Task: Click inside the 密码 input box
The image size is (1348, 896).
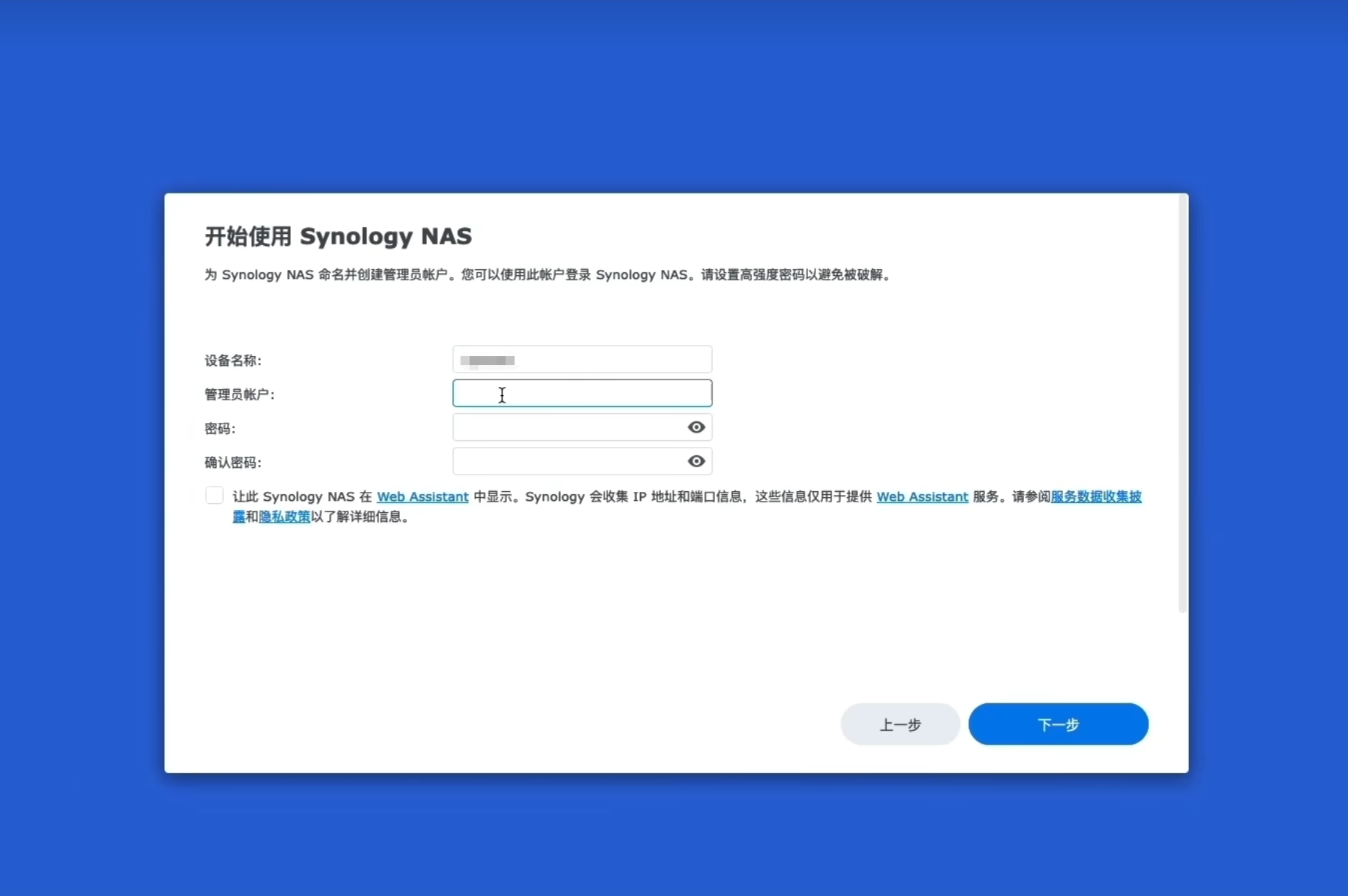Action: click(568, 427)
